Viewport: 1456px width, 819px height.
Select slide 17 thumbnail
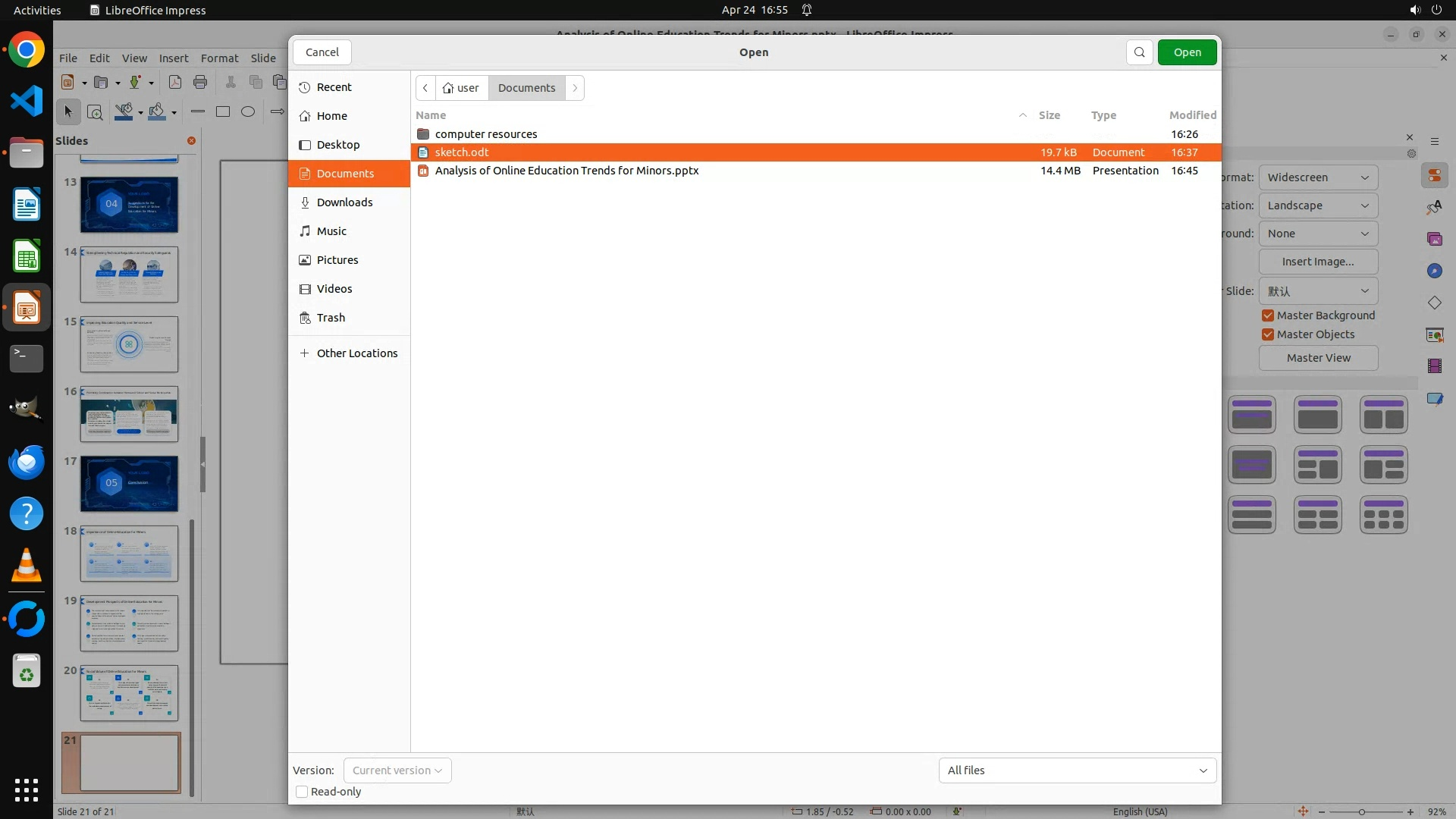(x=129, y=484)
